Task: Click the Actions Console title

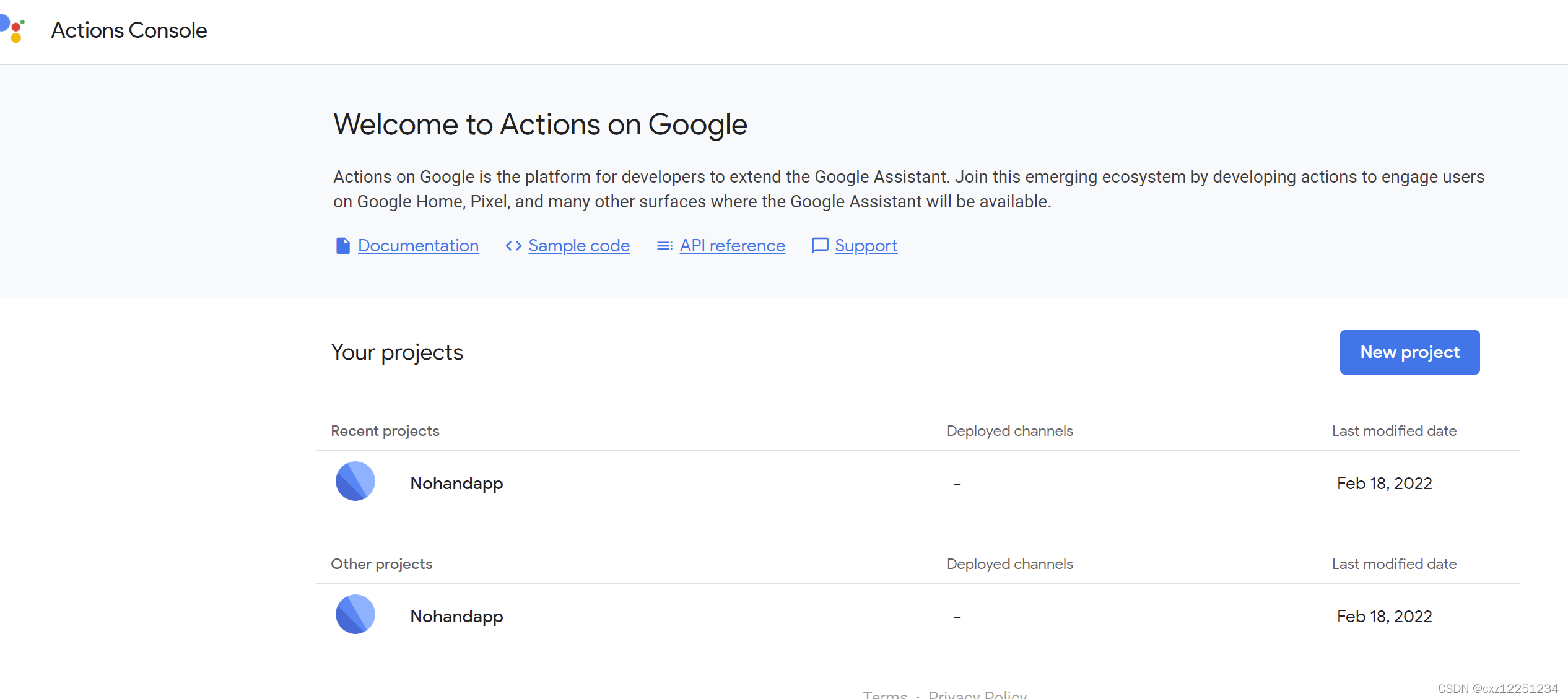Action: click(129, 30)
